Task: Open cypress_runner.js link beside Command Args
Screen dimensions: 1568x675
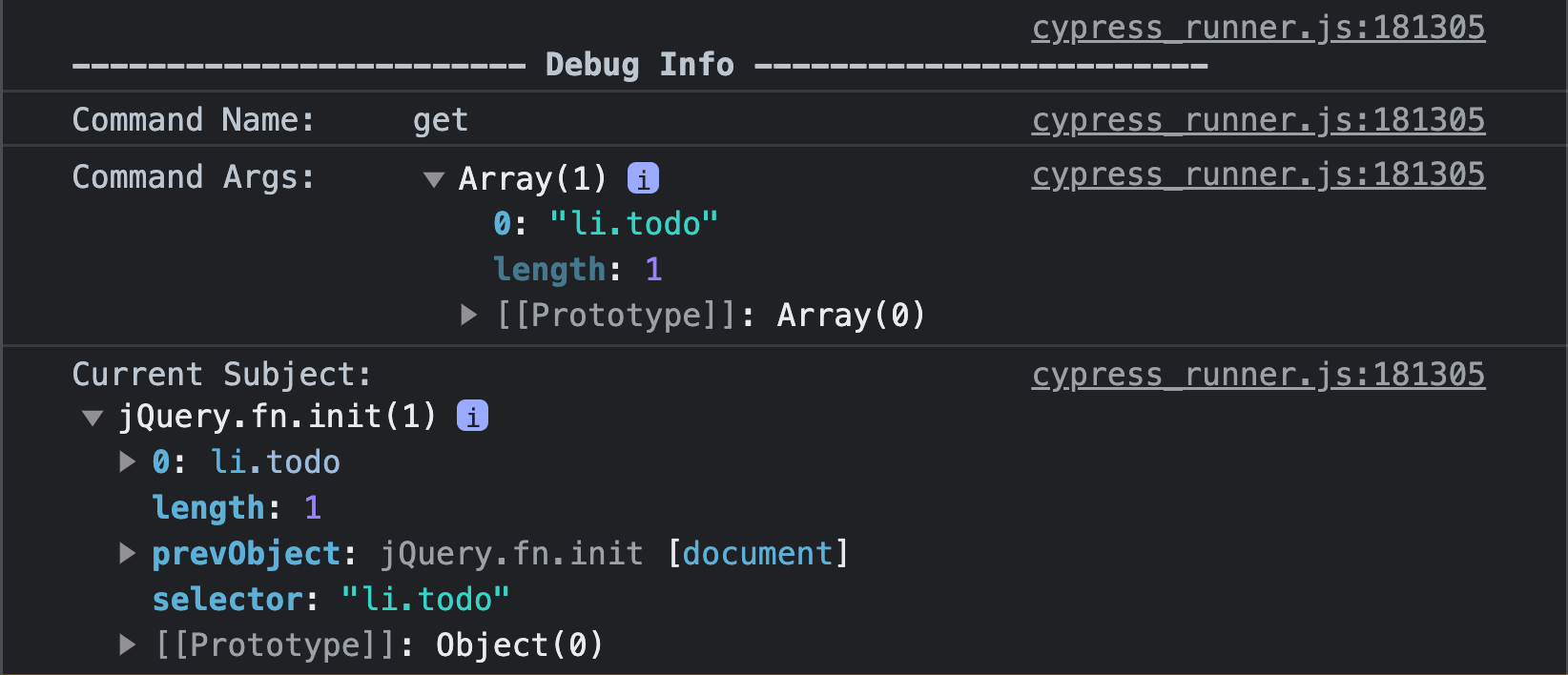Action: click(x=1258, y=174)
